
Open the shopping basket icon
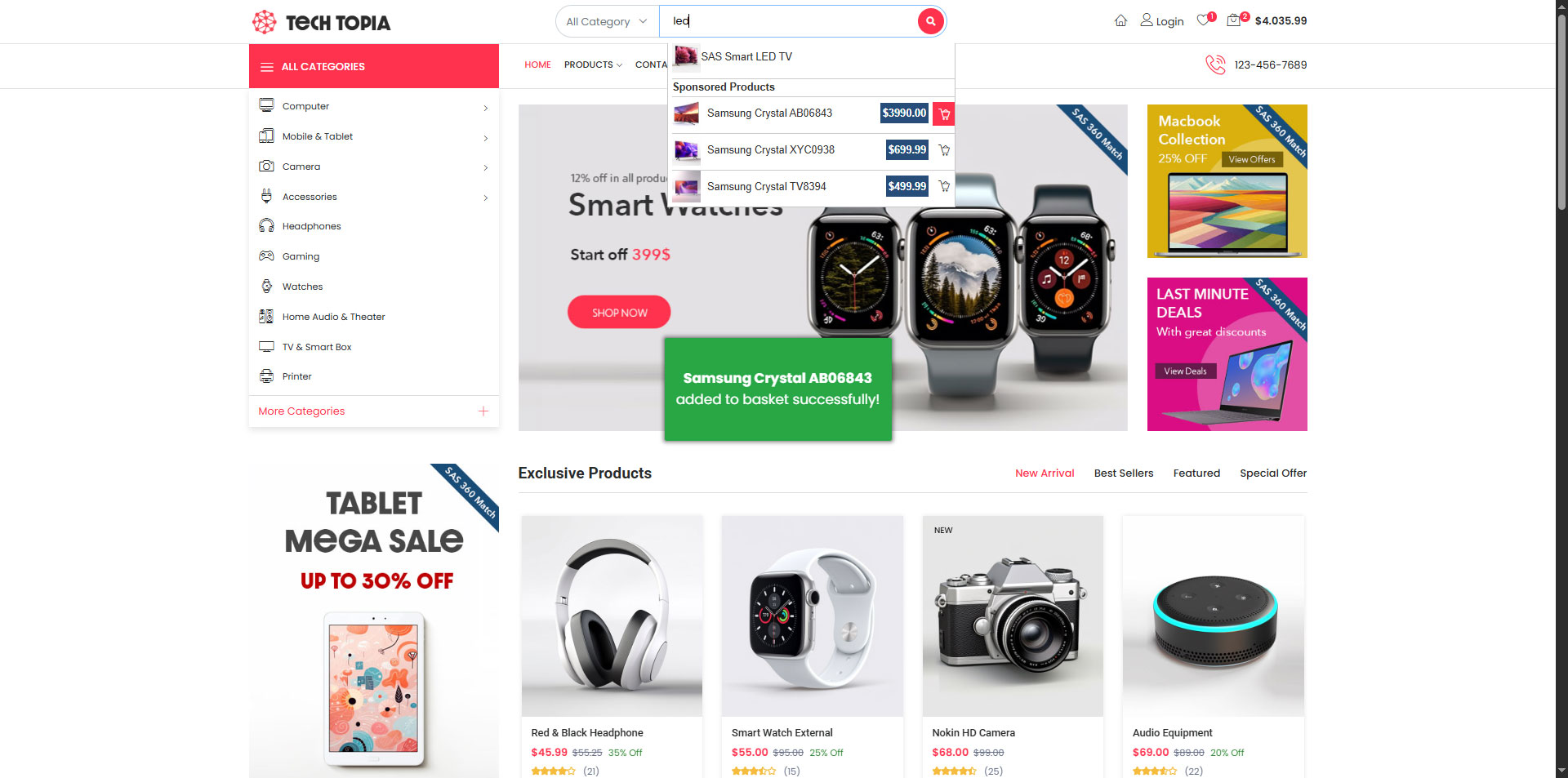[1233, 20]
